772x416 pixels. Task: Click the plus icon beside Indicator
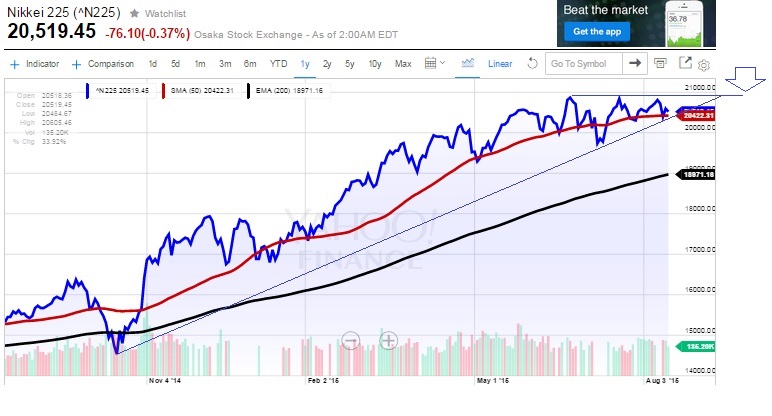coord(14,64)
